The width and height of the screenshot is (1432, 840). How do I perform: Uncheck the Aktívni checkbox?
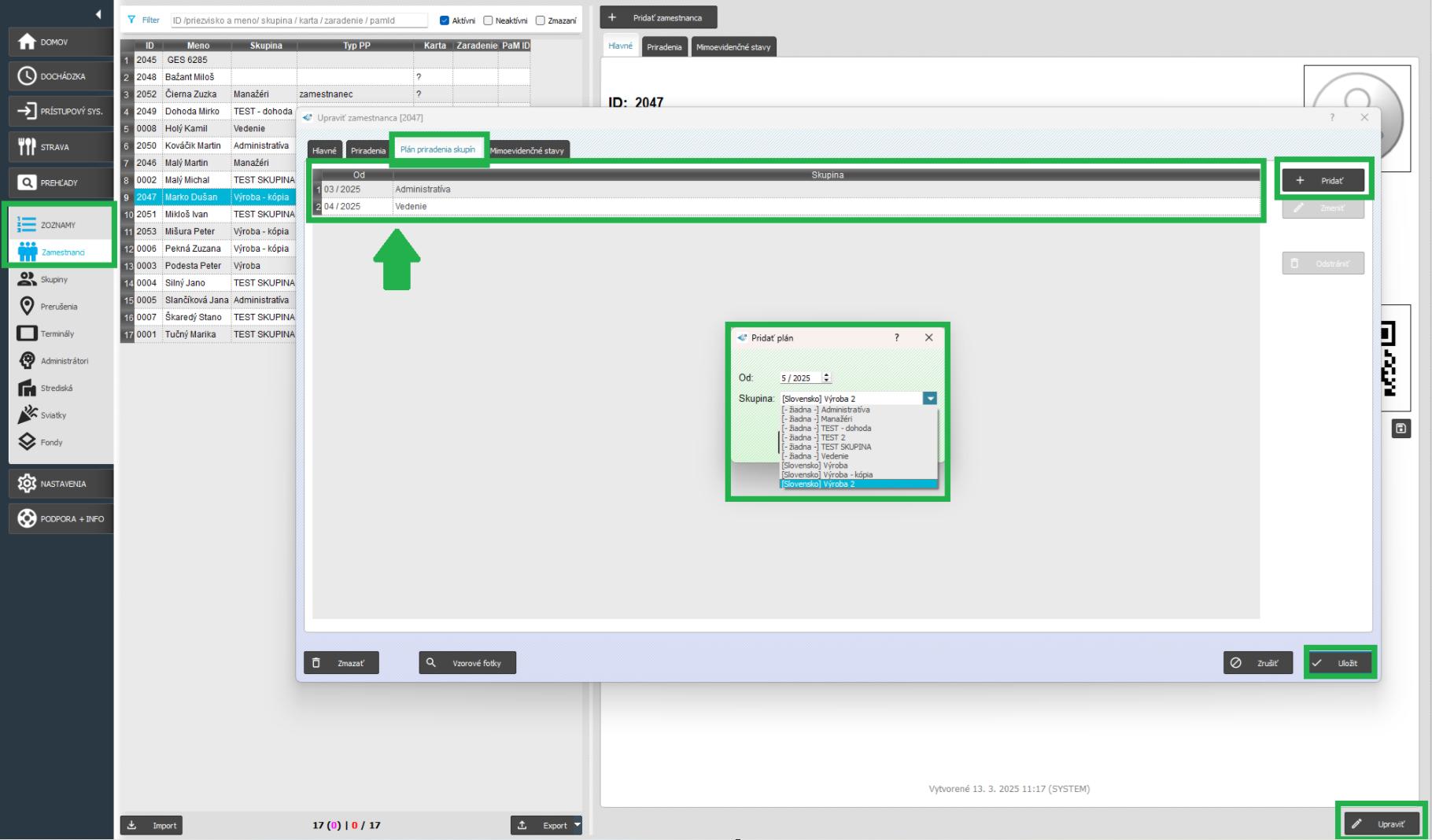(445, 20)
